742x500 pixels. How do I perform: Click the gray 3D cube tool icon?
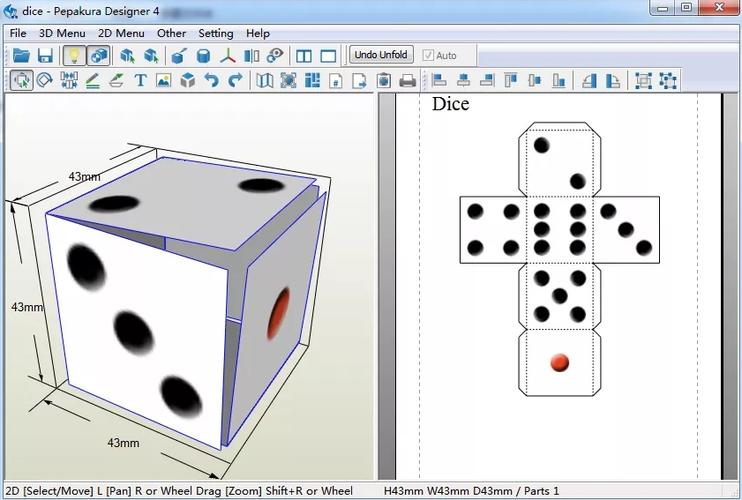(188, 80)
